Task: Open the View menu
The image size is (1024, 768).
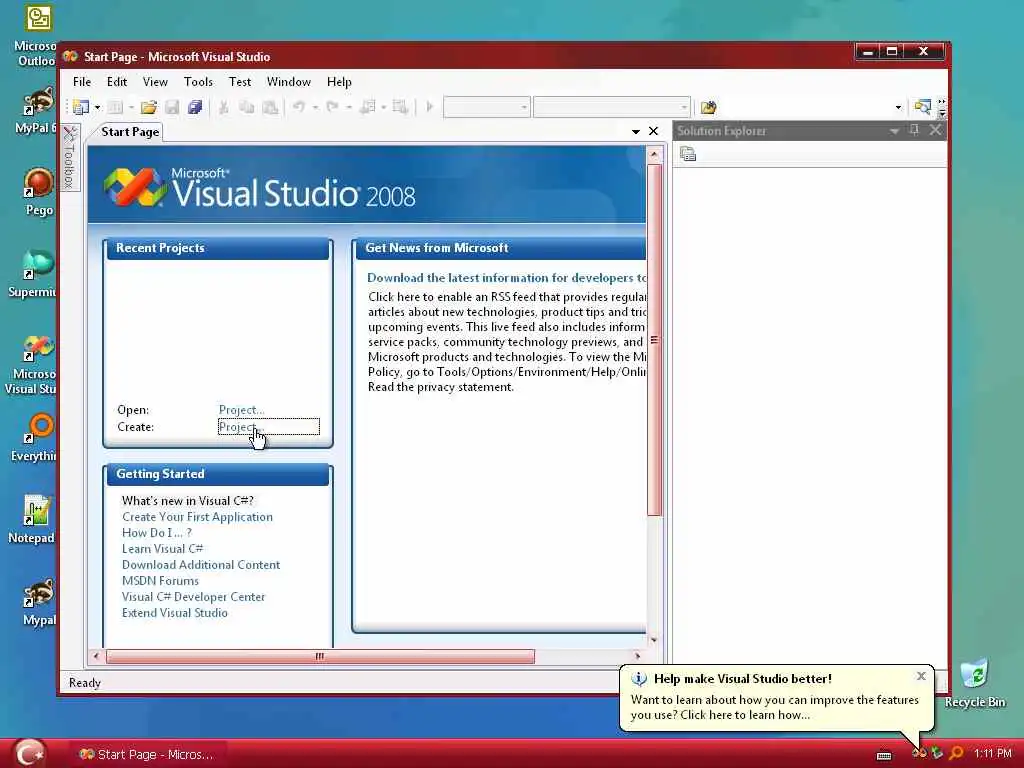Action: point(155,82)
